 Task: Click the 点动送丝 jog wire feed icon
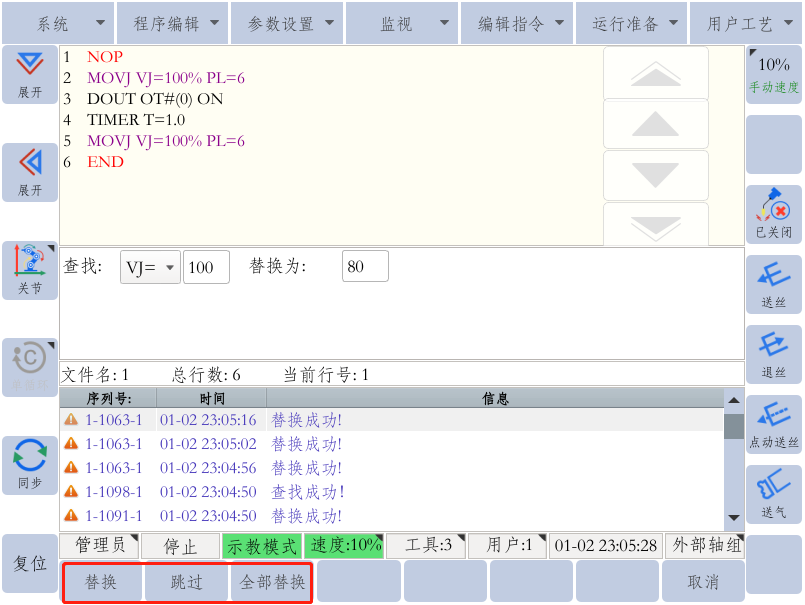pos(773,424)
